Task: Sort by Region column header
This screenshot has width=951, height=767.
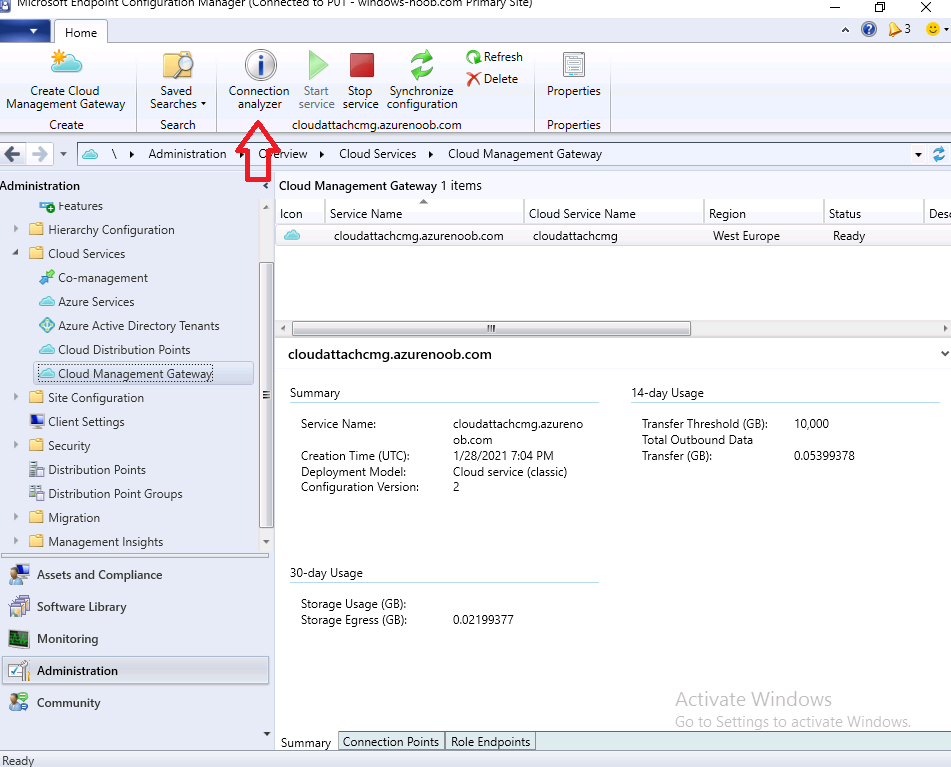Action: coord(763,213)
